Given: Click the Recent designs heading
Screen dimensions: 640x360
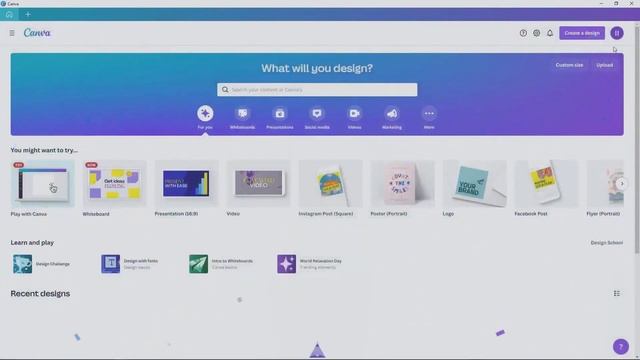Looking at the screenshot, I should click(40, 293).
